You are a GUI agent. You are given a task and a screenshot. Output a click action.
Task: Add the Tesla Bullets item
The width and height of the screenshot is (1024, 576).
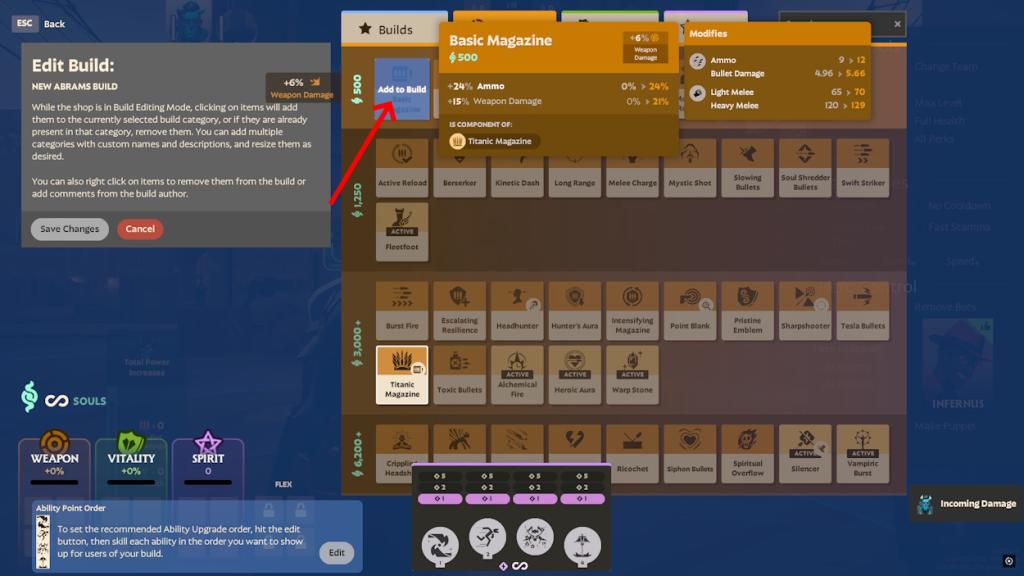point(862,308)
